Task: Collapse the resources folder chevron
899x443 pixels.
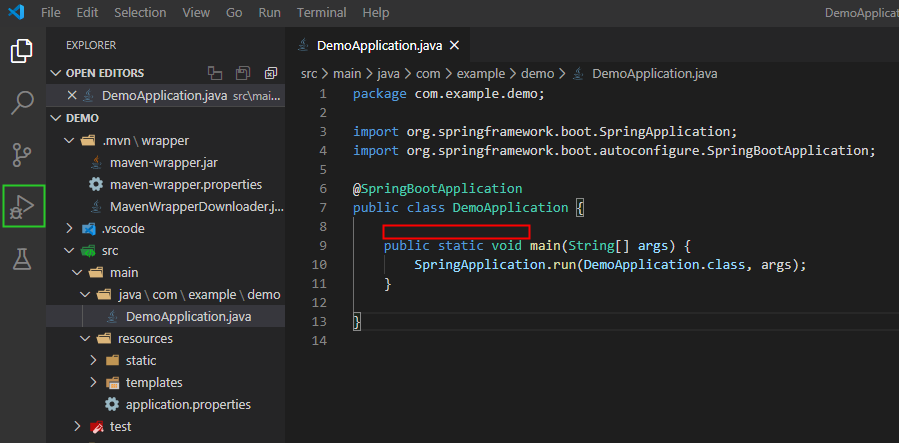Action: pyautogui.click(x=85, y=338)
